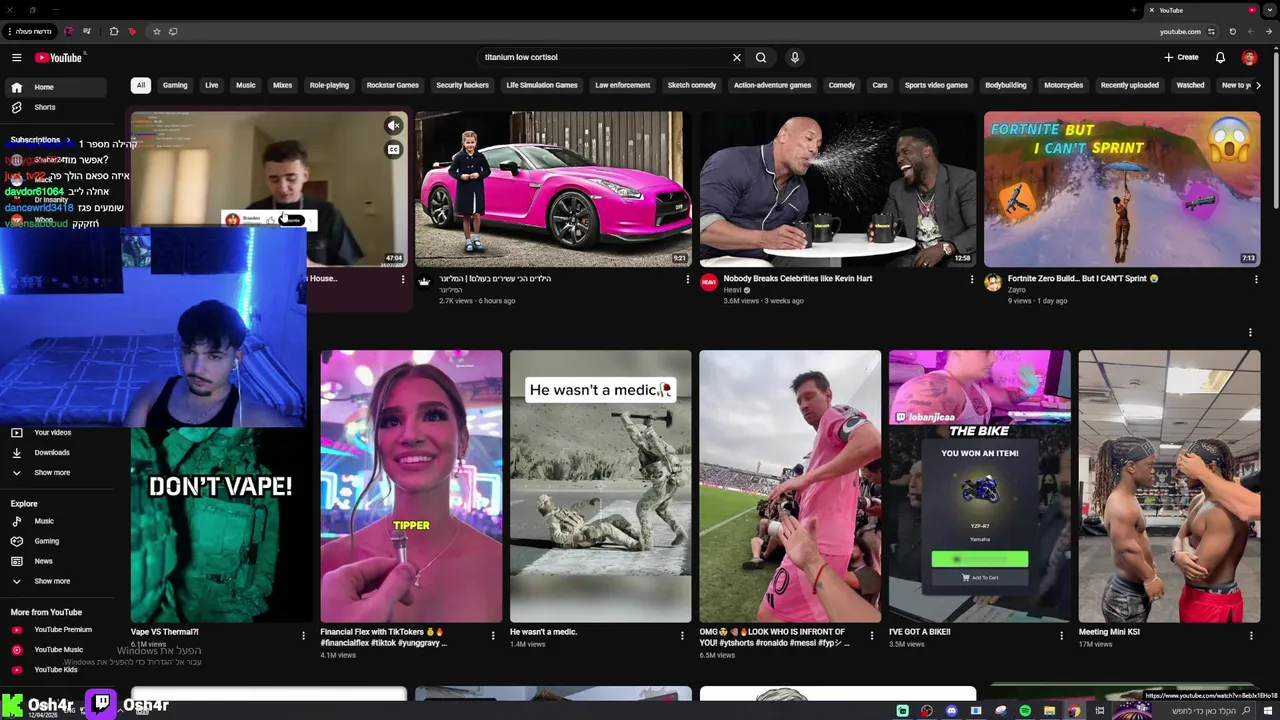This screenshot has height=720, width=1280.
Task: Open YouTube Kids link
Action: click(x=56, y=669)
